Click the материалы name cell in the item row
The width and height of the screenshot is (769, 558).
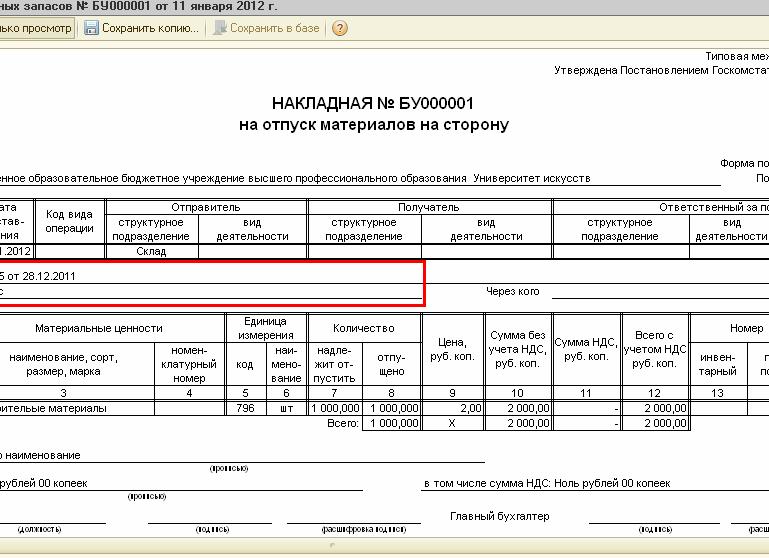pos(77,408)
